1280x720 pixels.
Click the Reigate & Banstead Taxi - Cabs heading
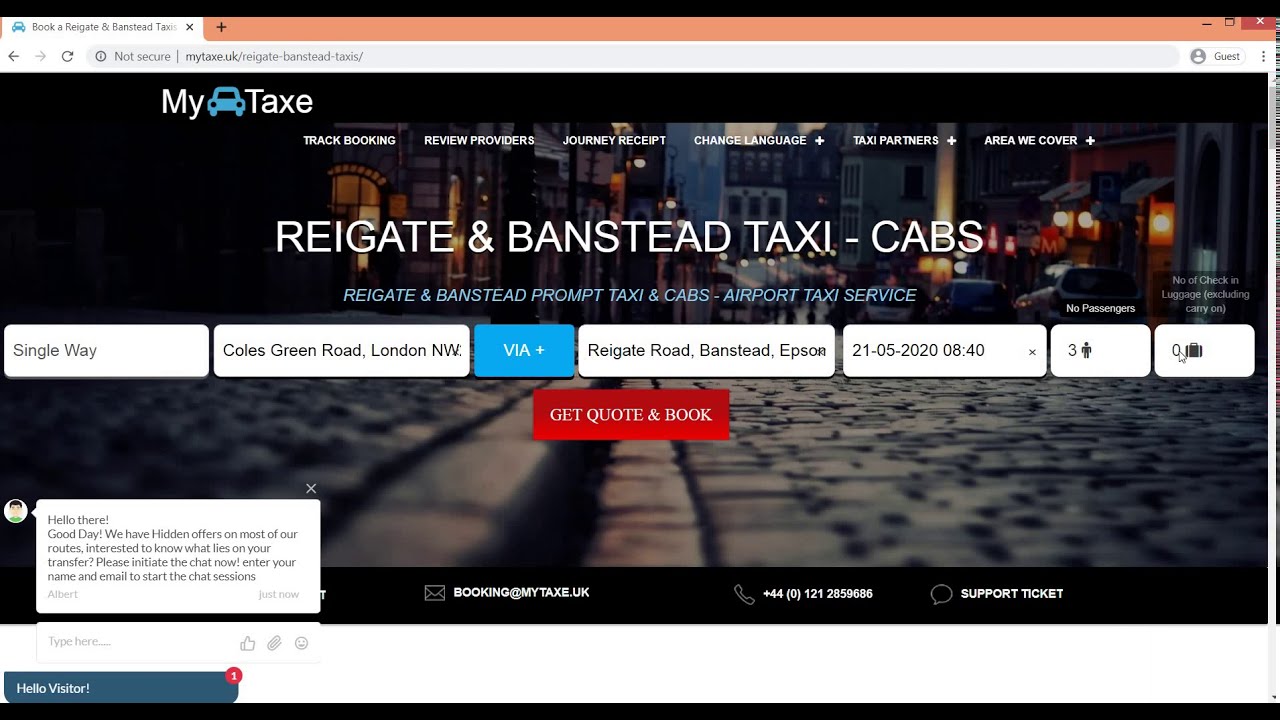click(630, 237)
